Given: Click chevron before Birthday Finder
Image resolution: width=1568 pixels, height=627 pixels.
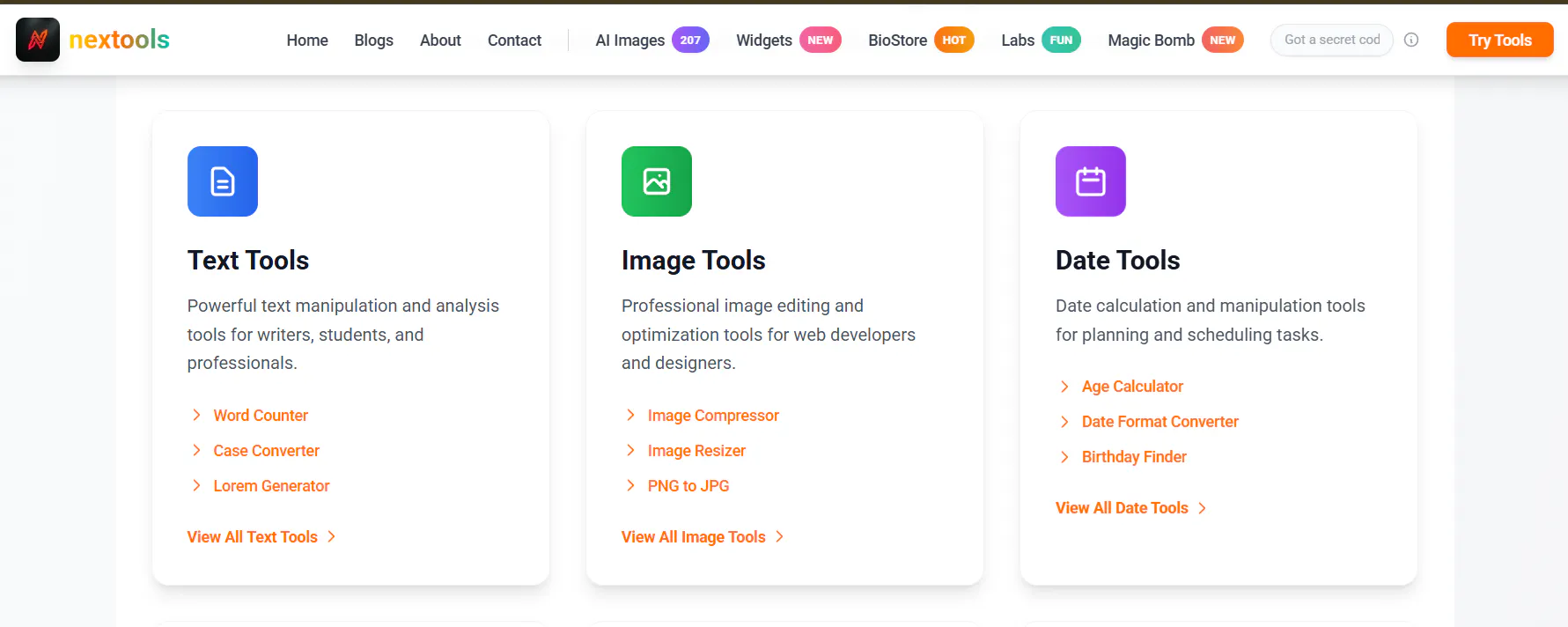Looking at the screenshot, I should point(1064,457).
